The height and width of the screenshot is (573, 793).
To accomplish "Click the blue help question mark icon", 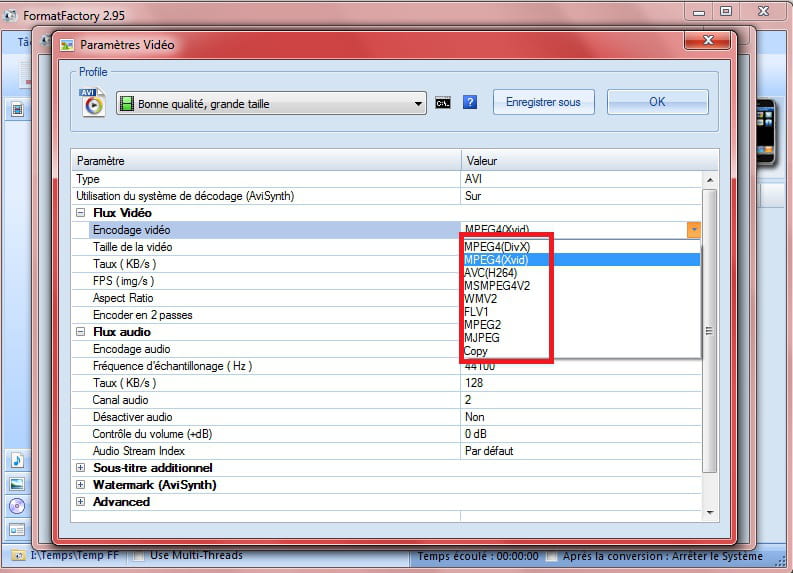I will 470,102.
